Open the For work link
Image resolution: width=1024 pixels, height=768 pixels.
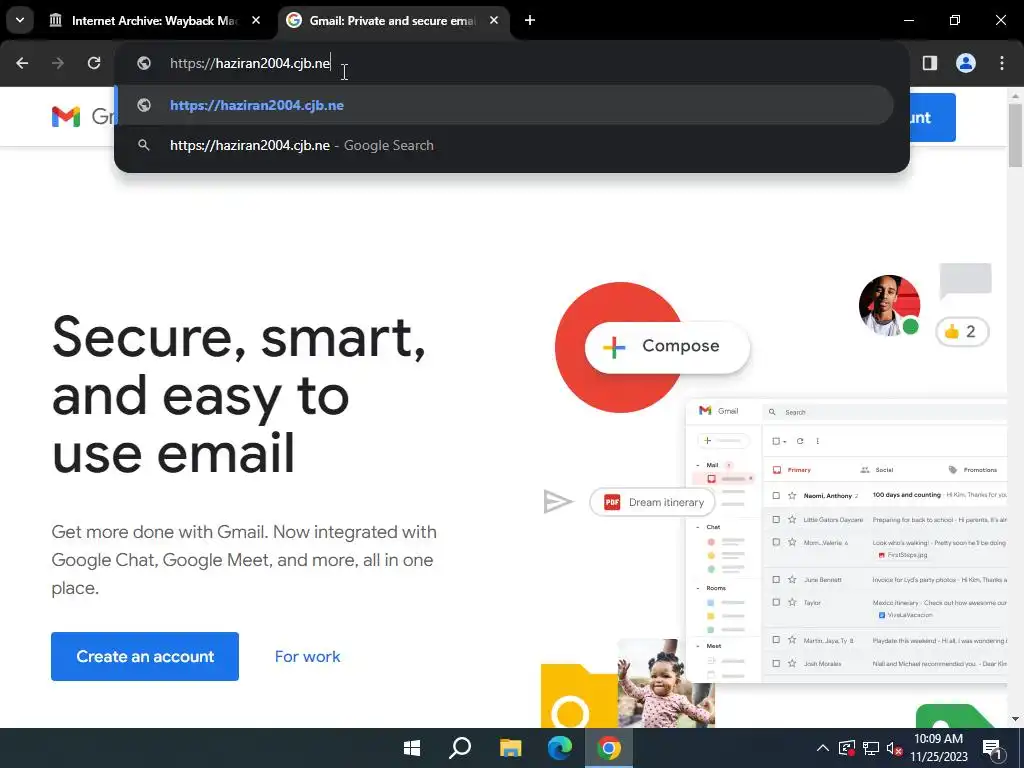click(x=308, y=656)
